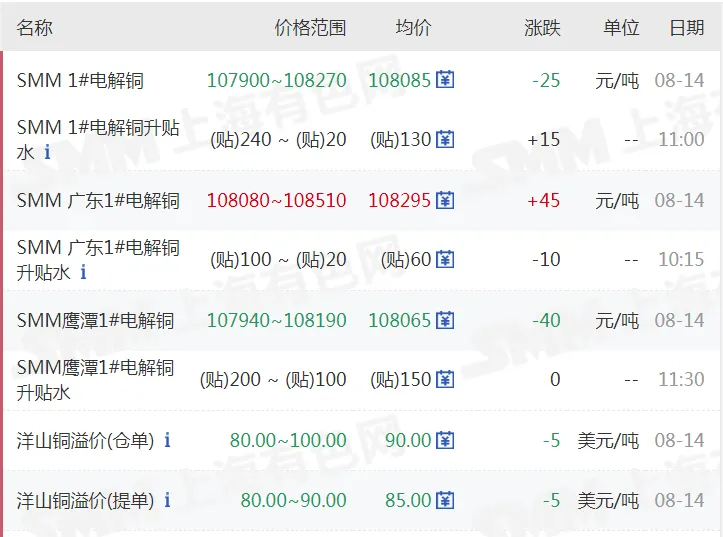The width and height of the screenshot is (723, 537).
Task: Open the SMM鹰潭1#电解铜升贴水 link
Action: (95, 380)
